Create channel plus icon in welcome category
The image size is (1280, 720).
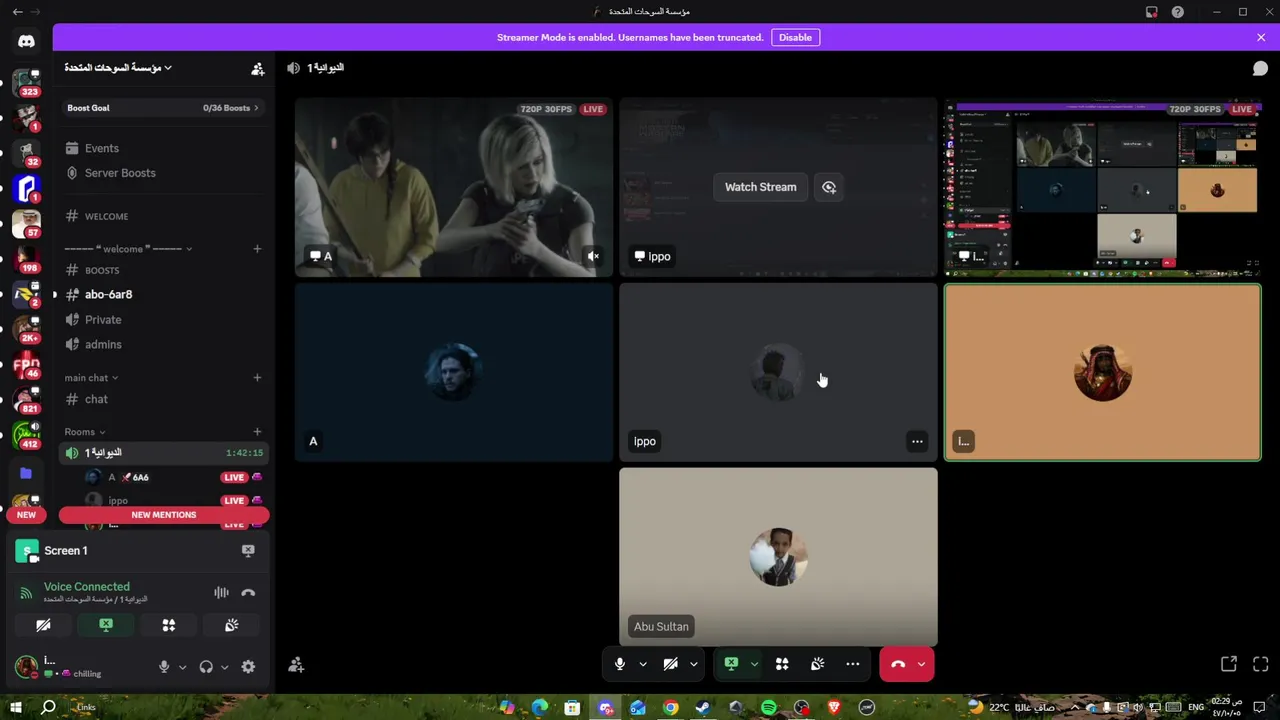(257, 249)
